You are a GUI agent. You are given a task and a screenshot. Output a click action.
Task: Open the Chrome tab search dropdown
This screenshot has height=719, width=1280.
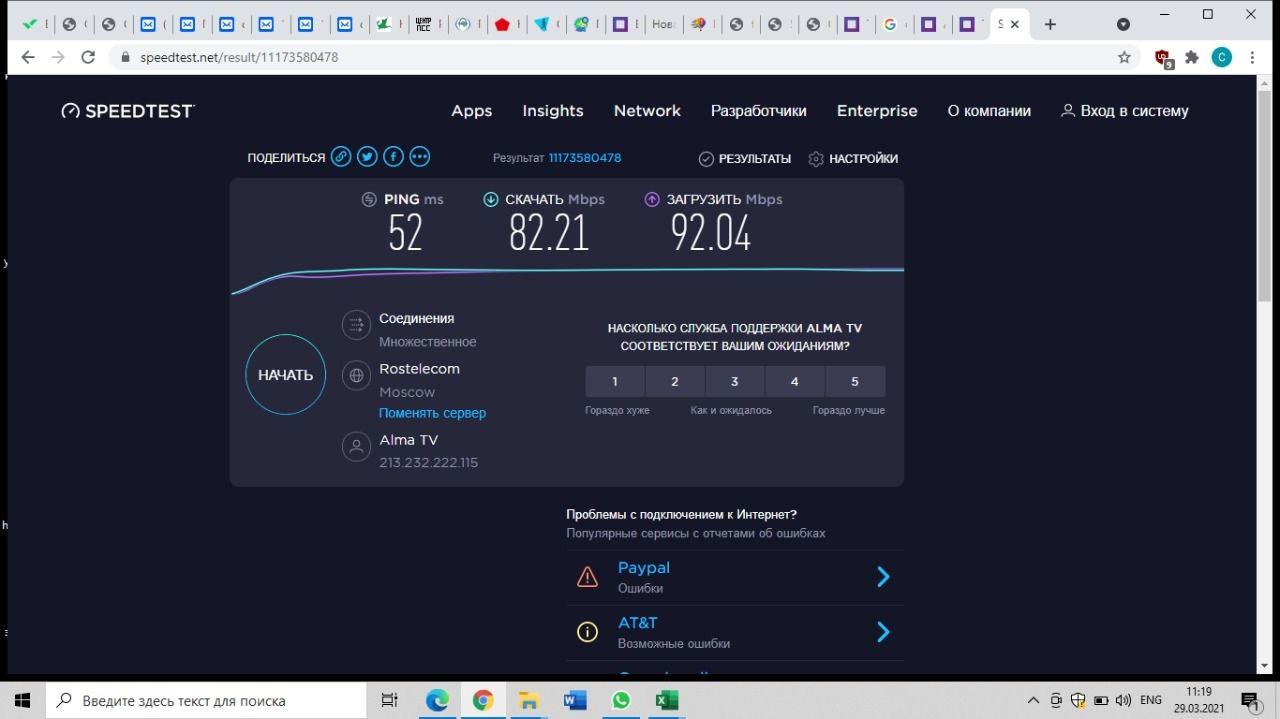tap(1123, 24)
